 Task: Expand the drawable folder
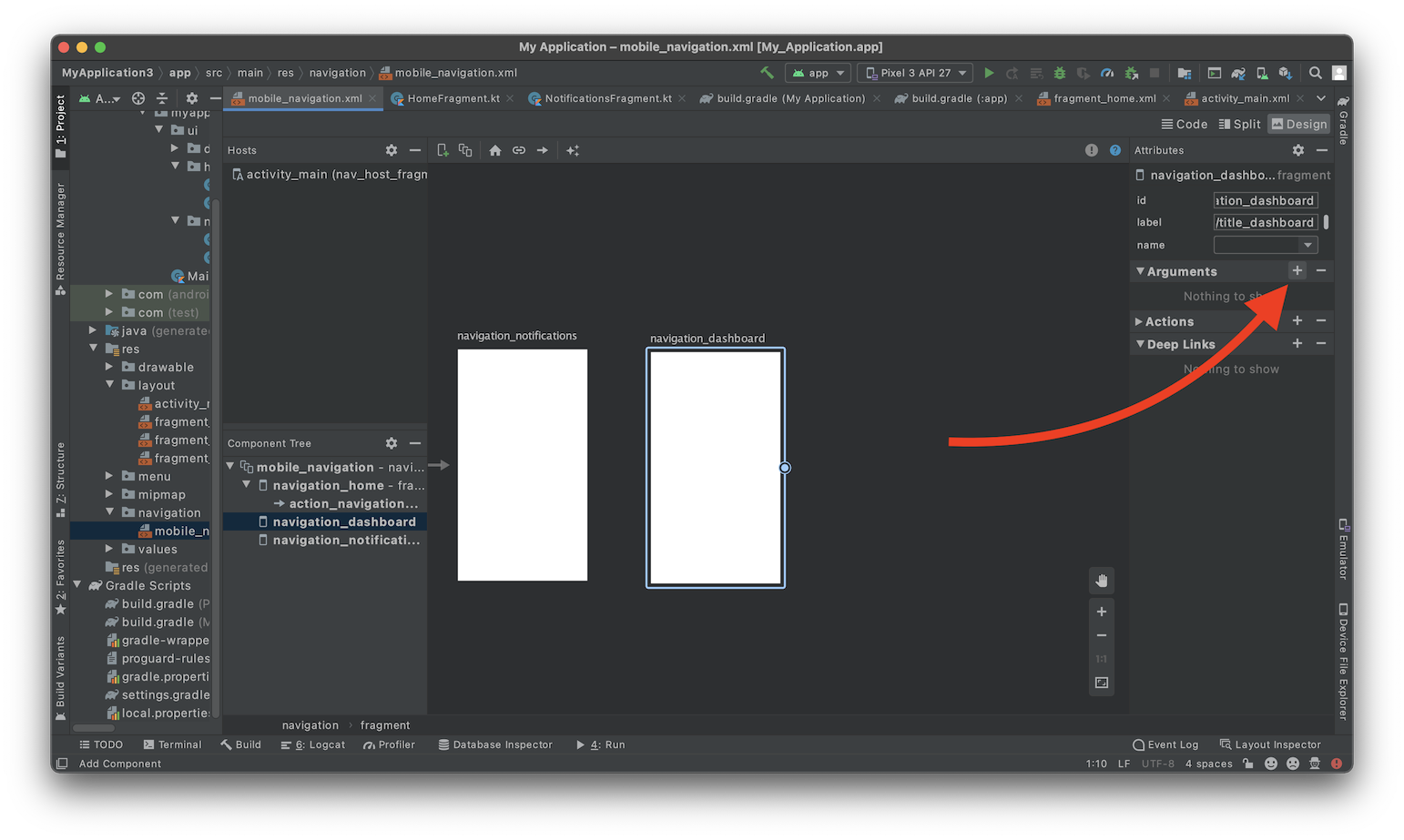[109, 367]
